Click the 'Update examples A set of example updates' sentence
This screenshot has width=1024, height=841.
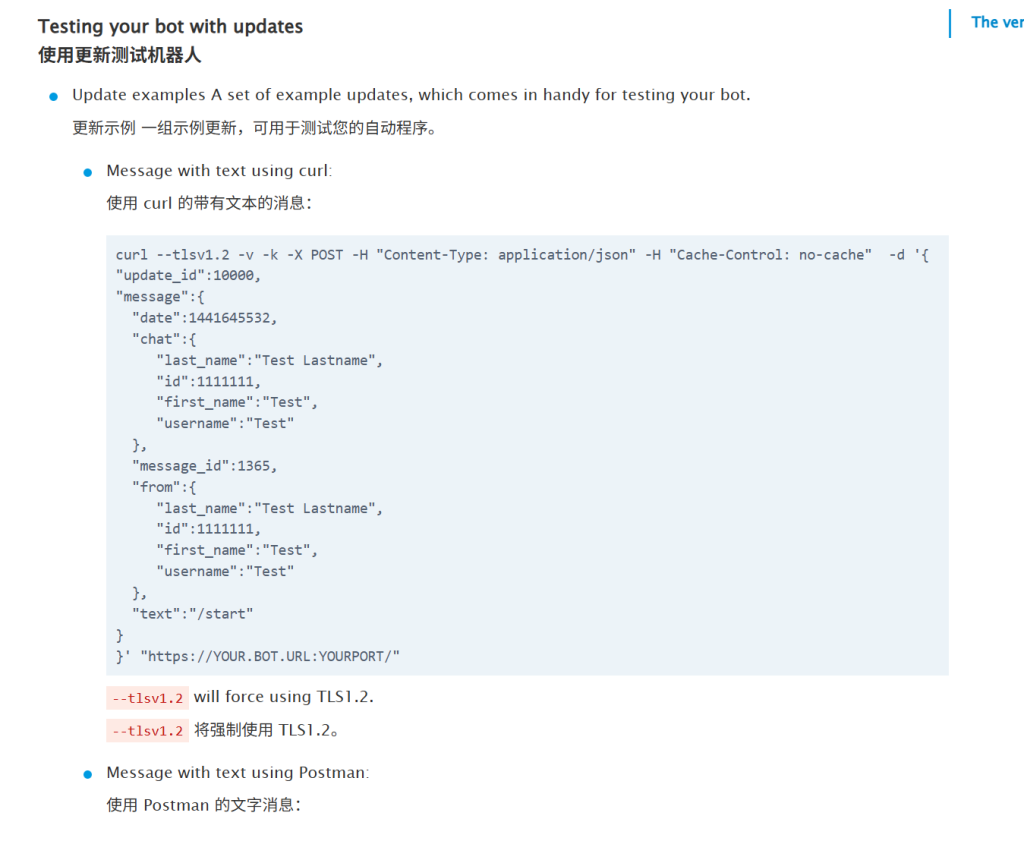tap(411, 95)
